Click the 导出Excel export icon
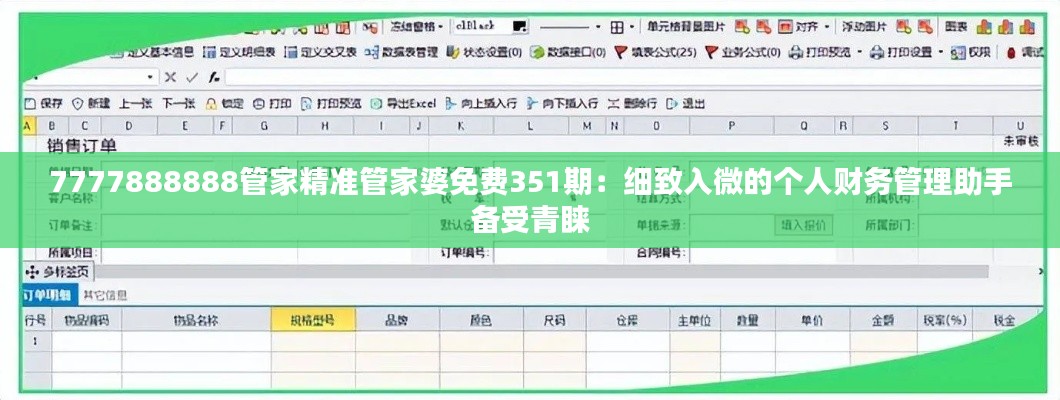This screenshot has width=1060, height=400. tap(377, 102)
